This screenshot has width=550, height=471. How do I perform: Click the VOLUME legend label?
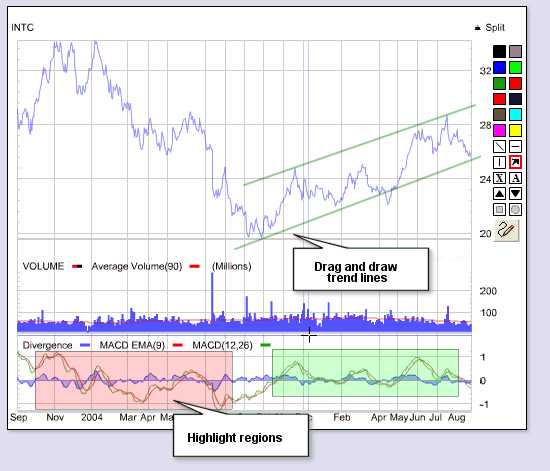(x=43, y=266)
